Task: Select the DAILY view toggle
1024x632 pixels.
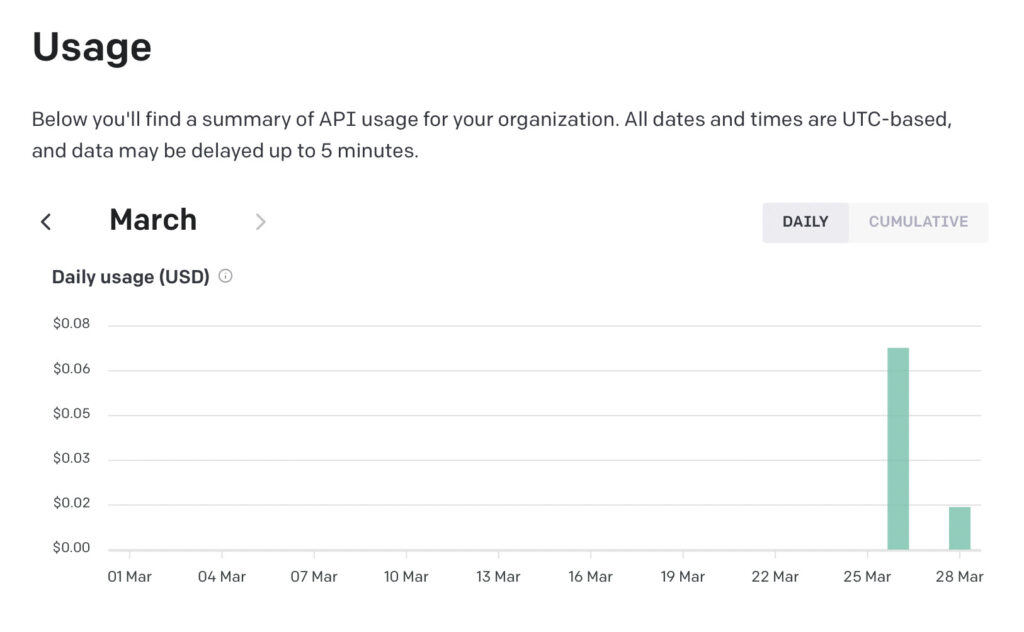Action: pos(805,222)
